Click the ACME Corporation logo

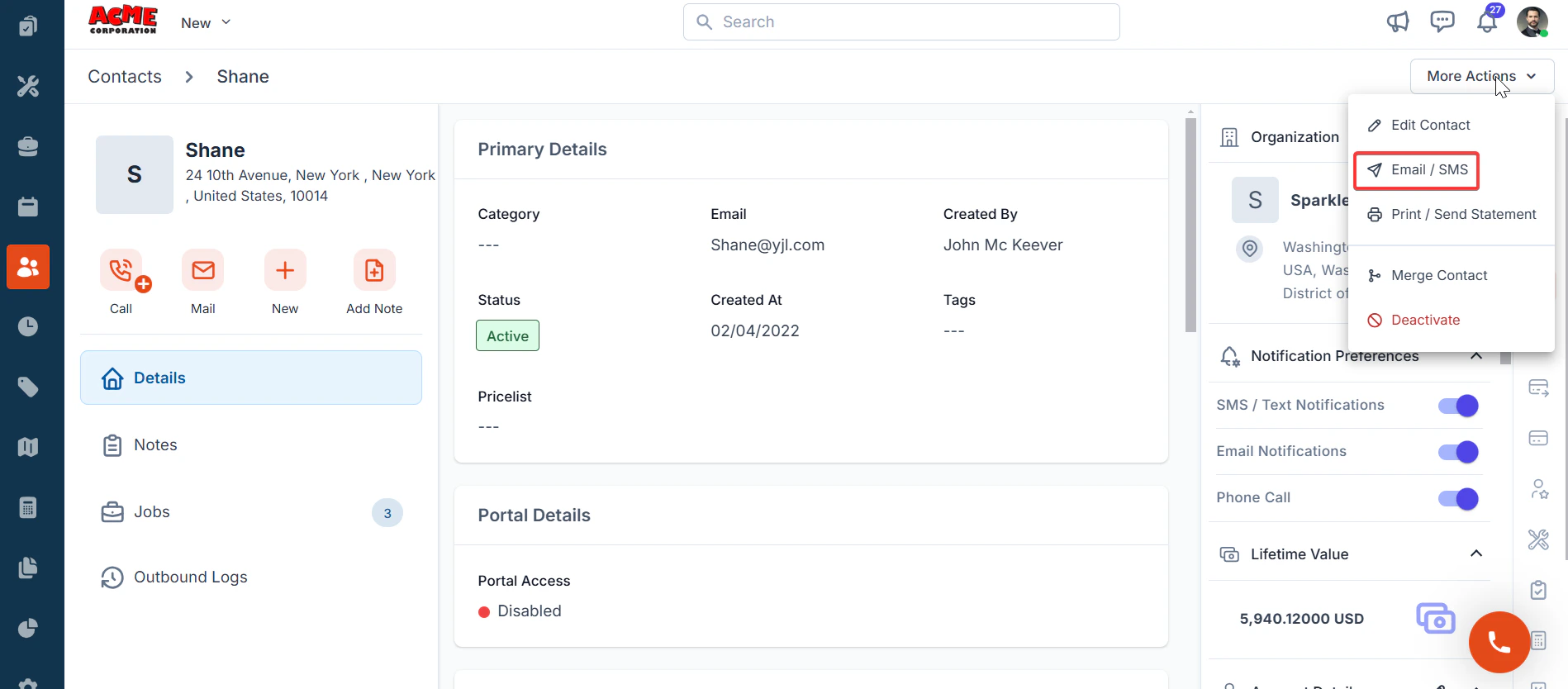[x=123, y=20]
